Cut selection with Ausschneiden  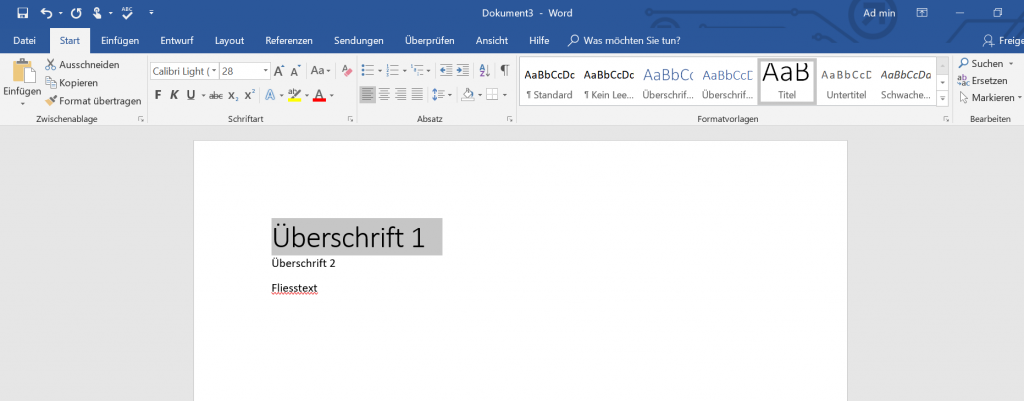[82, 64]
